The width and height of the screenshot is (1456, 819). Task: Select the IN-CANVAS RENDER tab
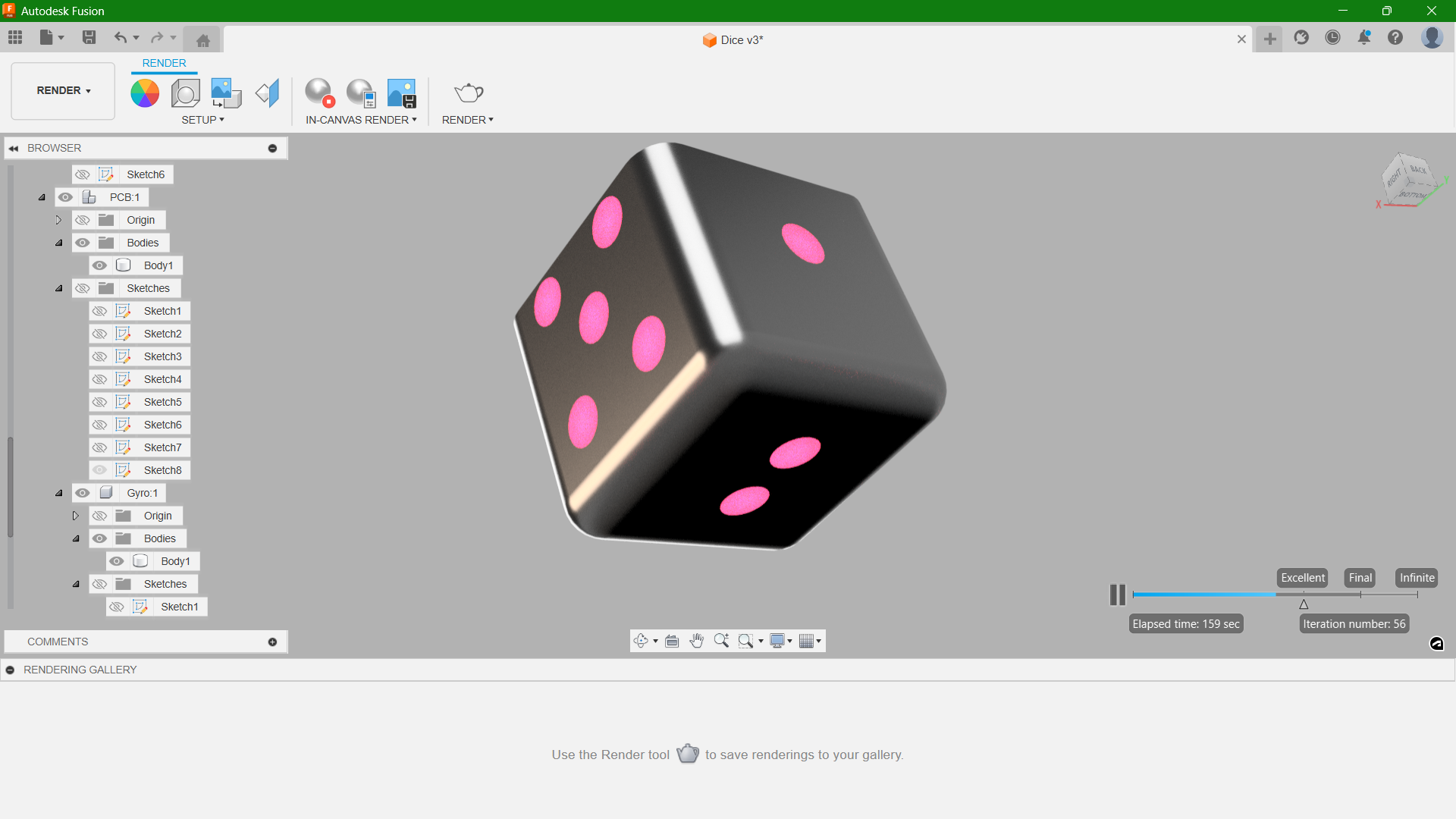pyautogui.click(x=361, y=120)
